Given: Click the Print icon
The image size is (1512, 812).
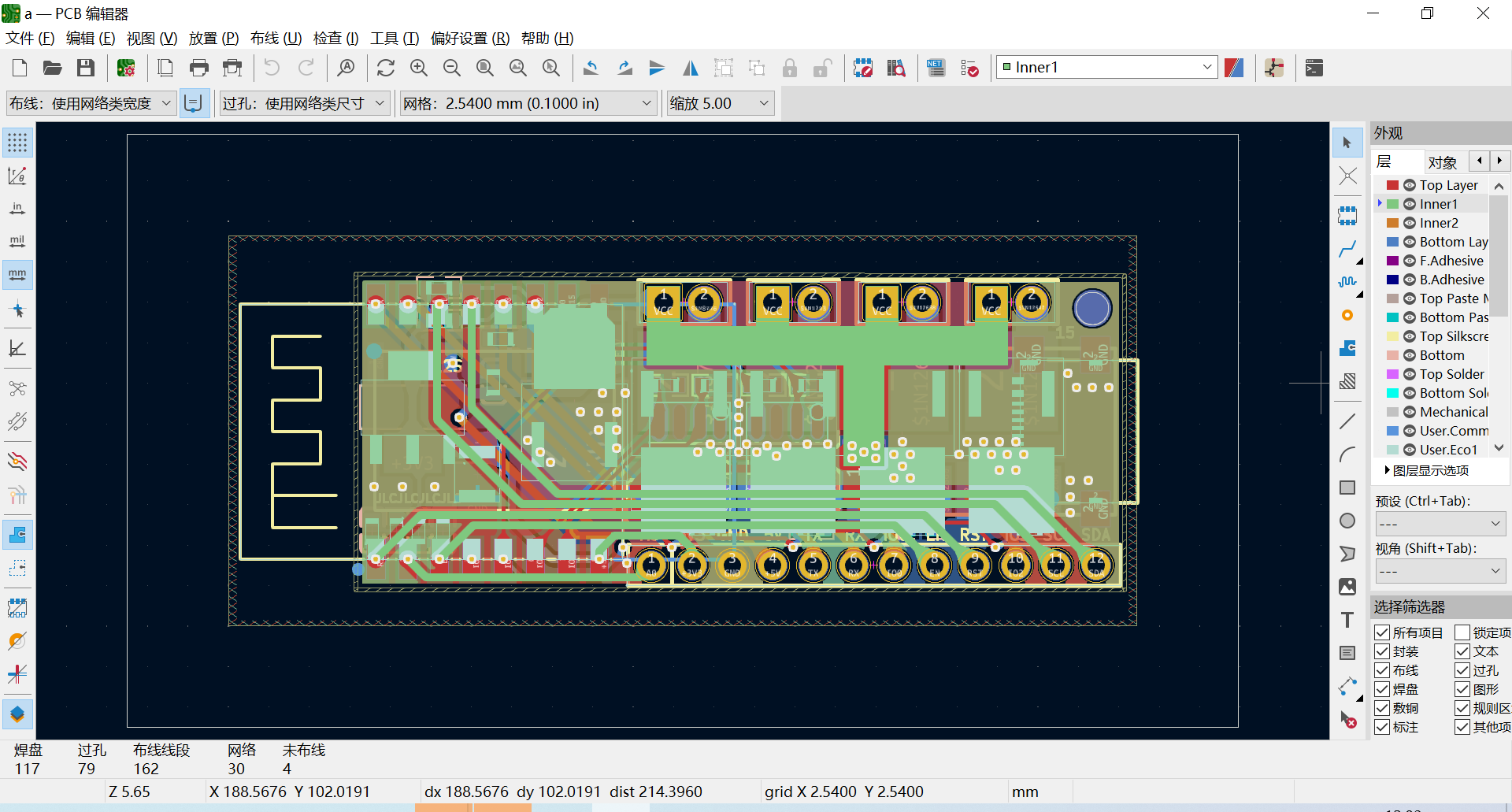Looking at the screenshot, I should pos(199,68).
